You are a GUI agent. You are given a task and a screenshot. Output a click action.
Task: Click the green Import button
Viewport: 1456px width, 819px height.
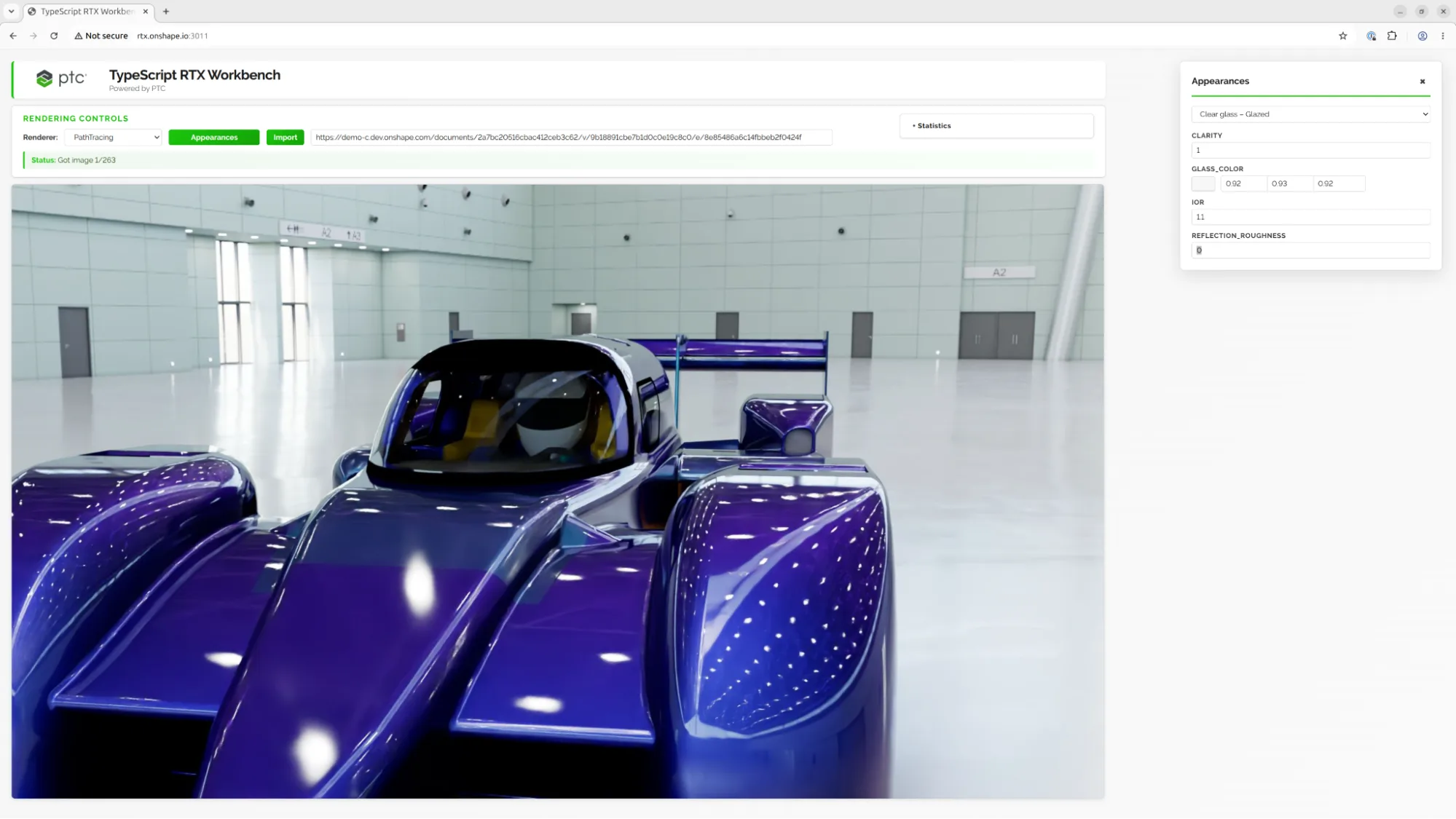point(286,138)
